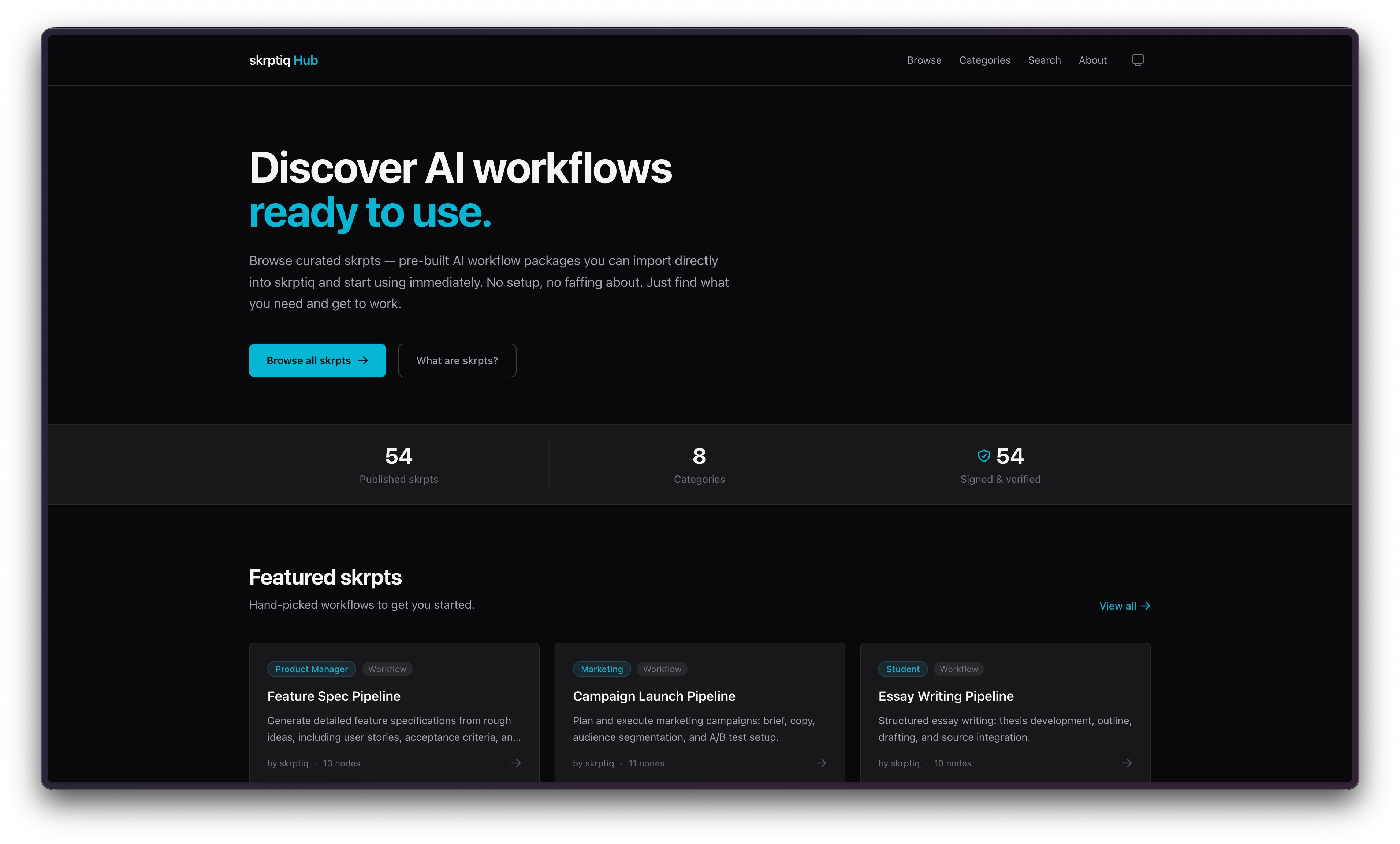Select the Workflow tag on Feature Spec Pipeline
The width and height of the screenshot is (1400, 844).
pyautogui.click(x=387, y=669)
